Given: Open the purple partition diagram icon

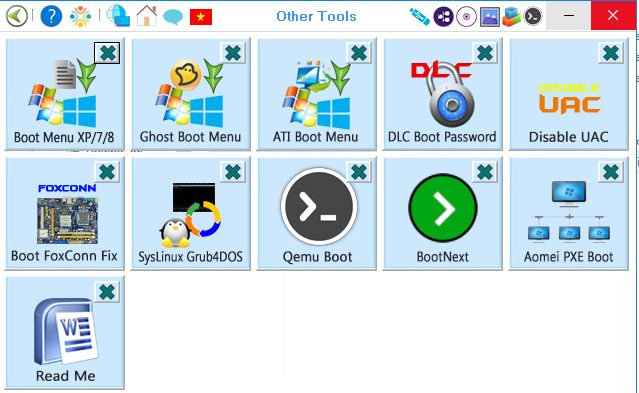Looking at the screenshot, I should click(443, 17).
